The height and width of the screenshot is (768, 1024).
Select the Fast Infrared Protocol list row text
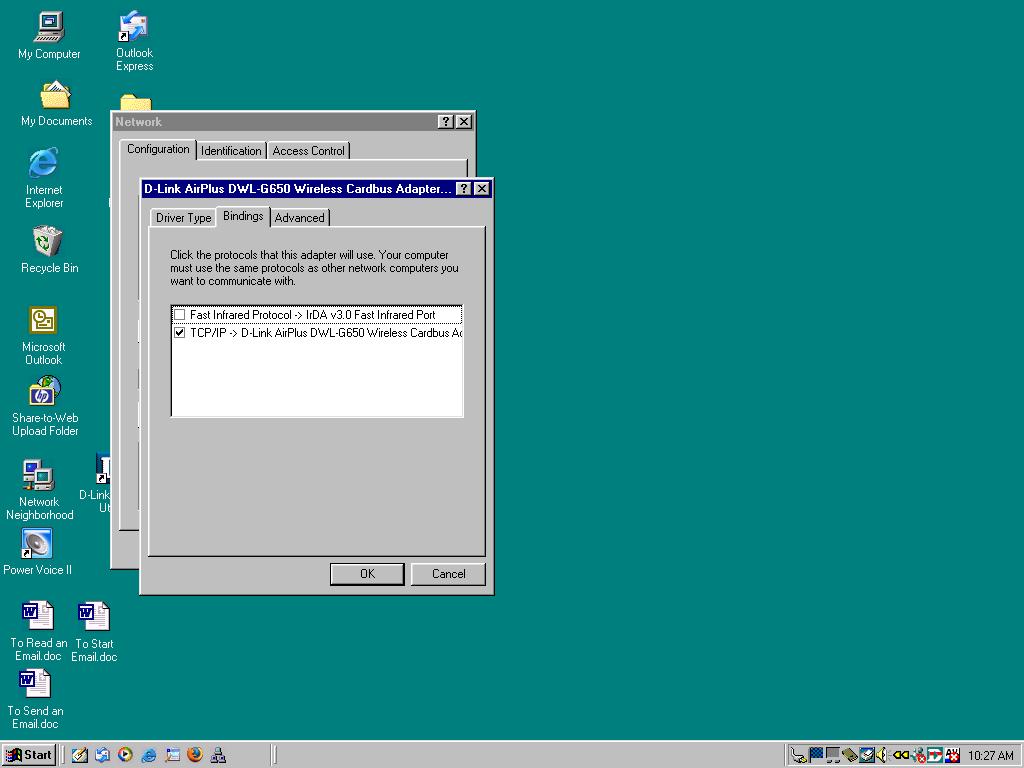[x=312, y=315]
